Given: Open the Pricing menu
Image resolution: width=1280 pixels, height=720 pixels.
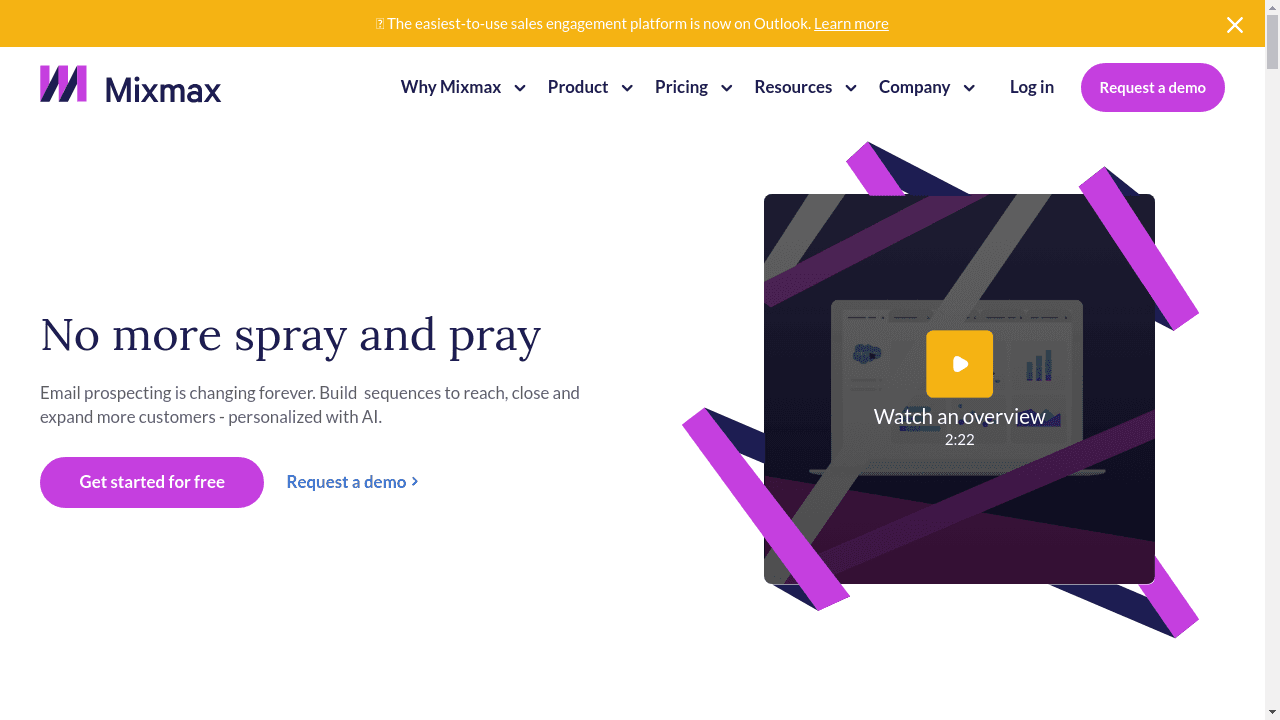Looking at the screenshot, I should 681,87.
